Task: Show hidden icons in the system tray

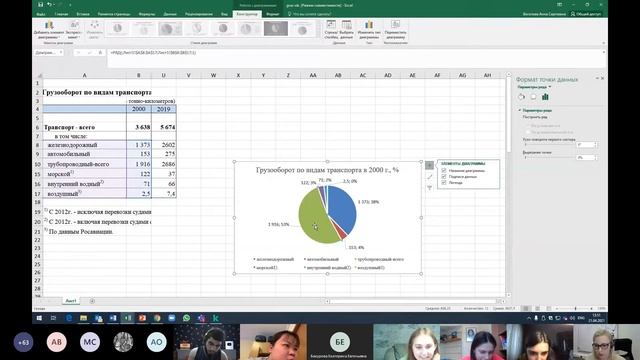Action: (529, 318)
